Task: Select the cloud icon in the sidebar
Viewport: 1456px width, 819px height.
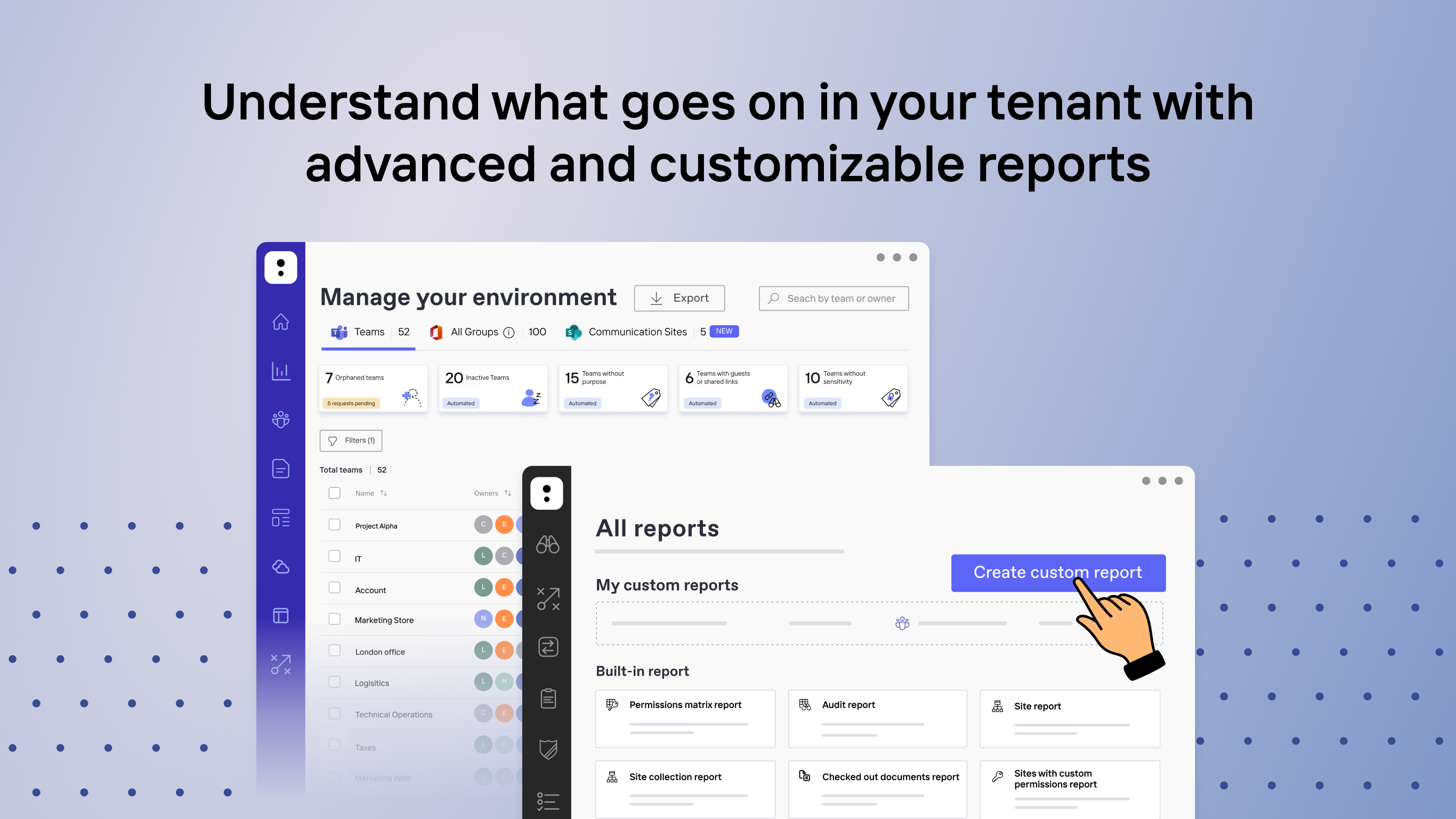Action: 281,566
